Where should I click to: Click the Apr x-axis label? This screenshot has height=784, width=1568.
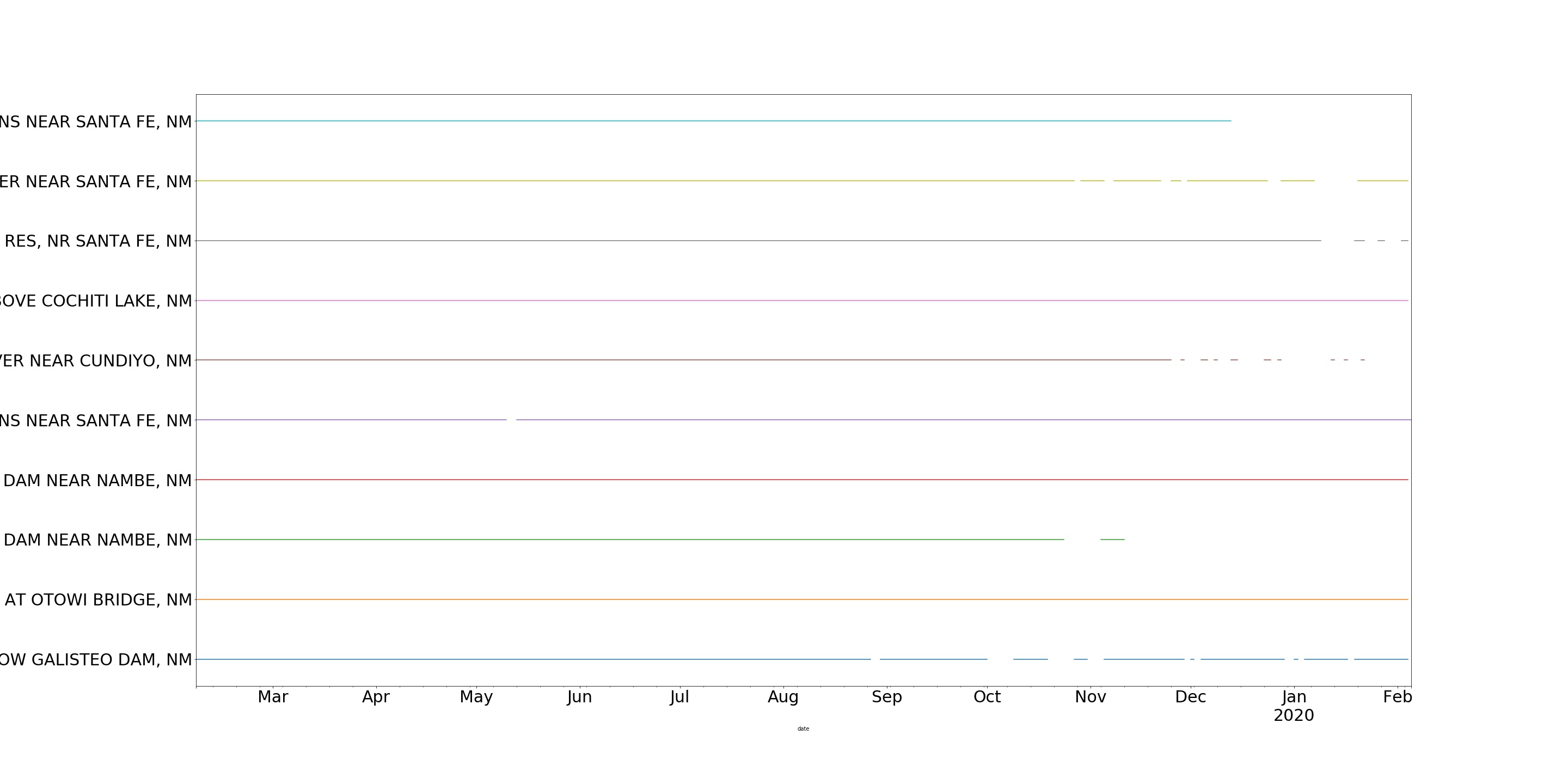pos(376,697)
